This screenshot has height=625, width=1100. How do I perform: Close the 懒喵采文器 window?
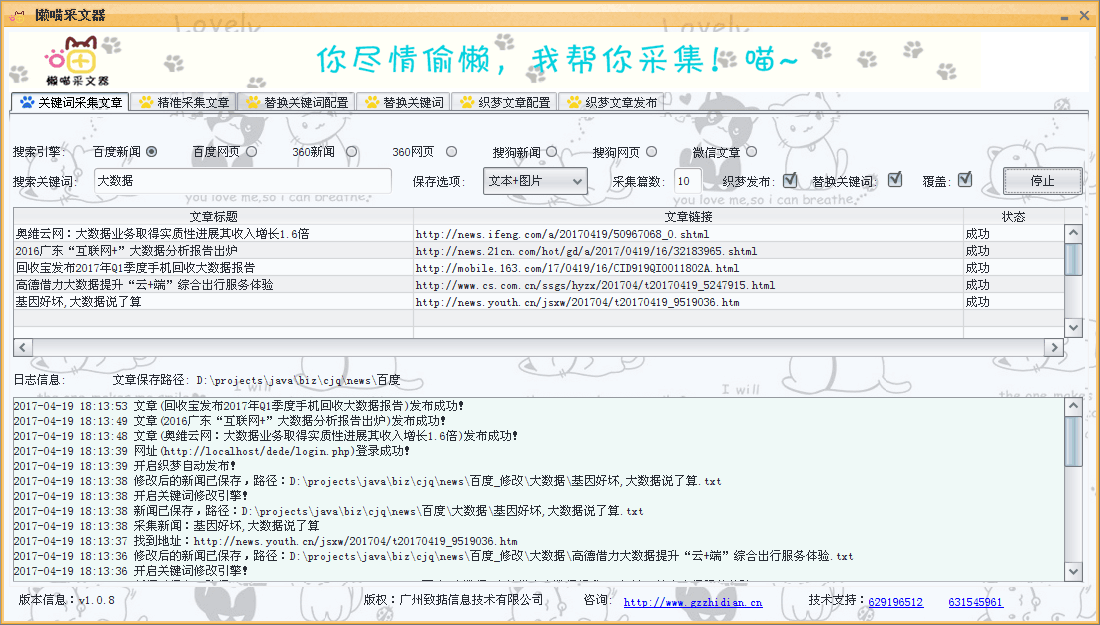tap(1084, 15)
